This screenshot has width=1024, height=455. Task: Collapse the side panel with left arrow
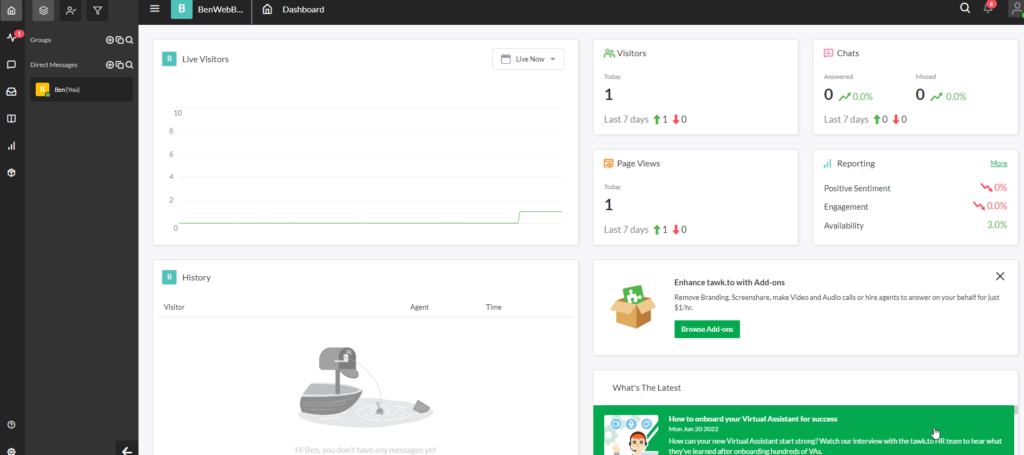point(127,450)
